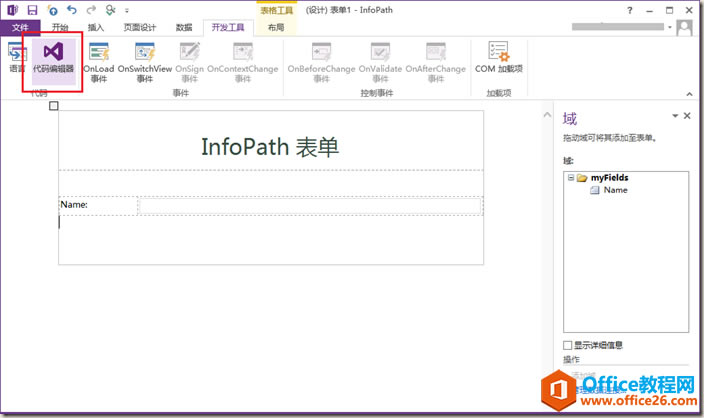Click the OnValidate event button

[x=380, y=62]
